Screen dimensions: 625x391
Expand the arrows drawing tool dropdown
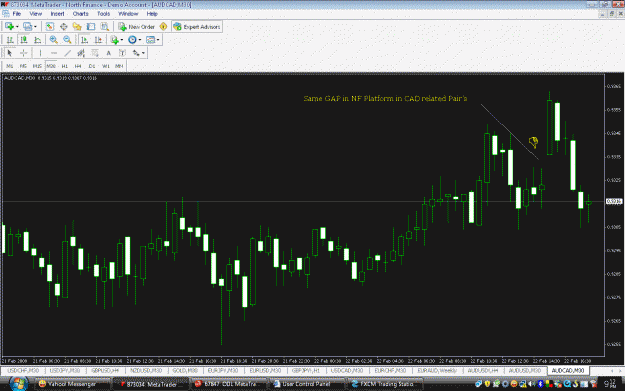[x=143, y=53]
